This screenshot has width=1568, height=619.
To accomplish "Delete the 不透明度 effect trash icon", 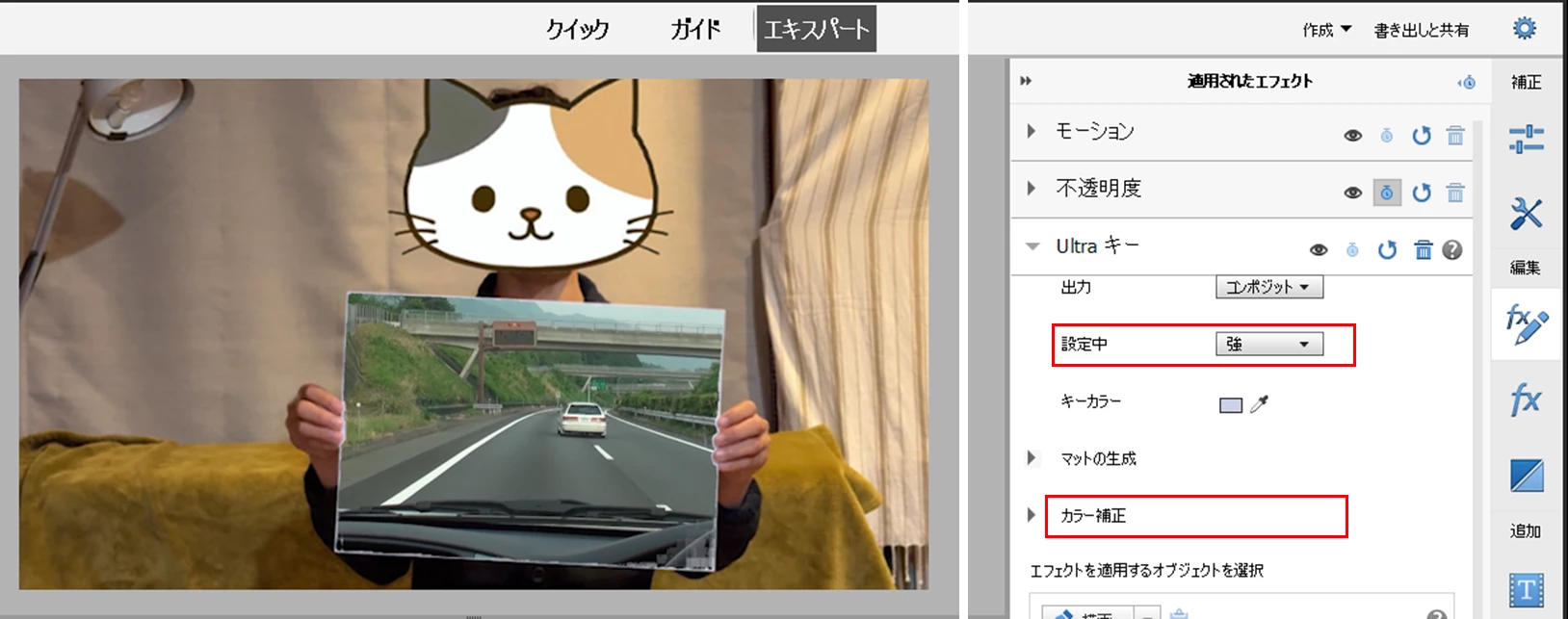I will click(x=1455, y=193).
